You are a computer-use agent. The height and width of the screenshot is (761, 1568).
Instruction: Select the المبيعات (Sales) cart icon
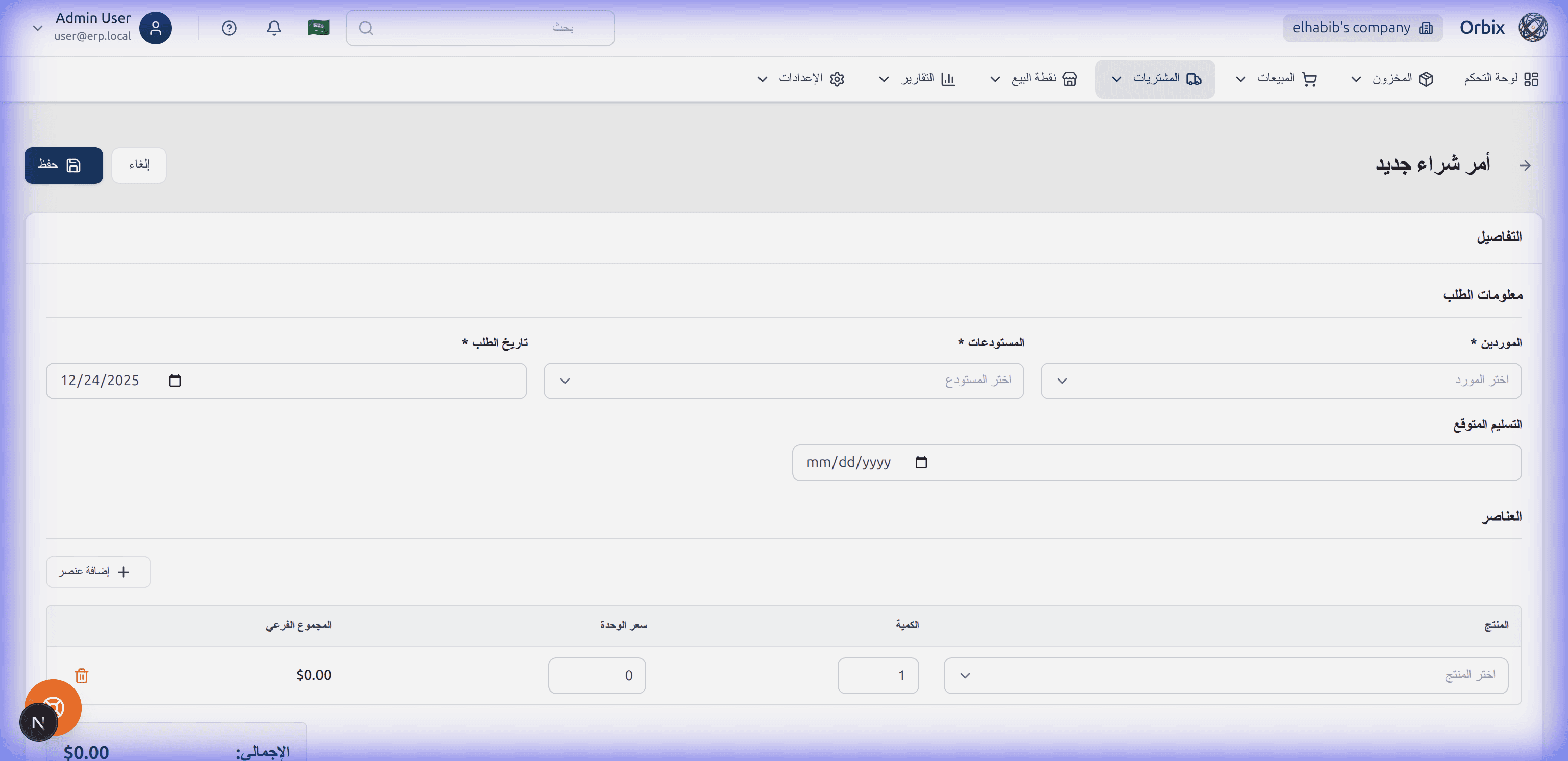pos(1308,79)
